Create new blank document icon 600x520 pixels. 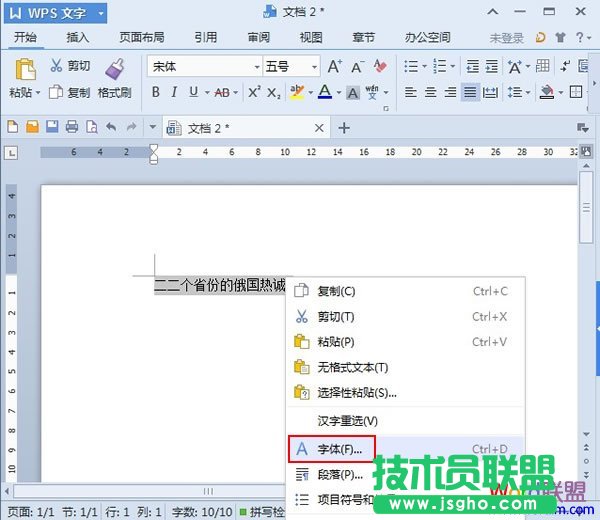13,127
